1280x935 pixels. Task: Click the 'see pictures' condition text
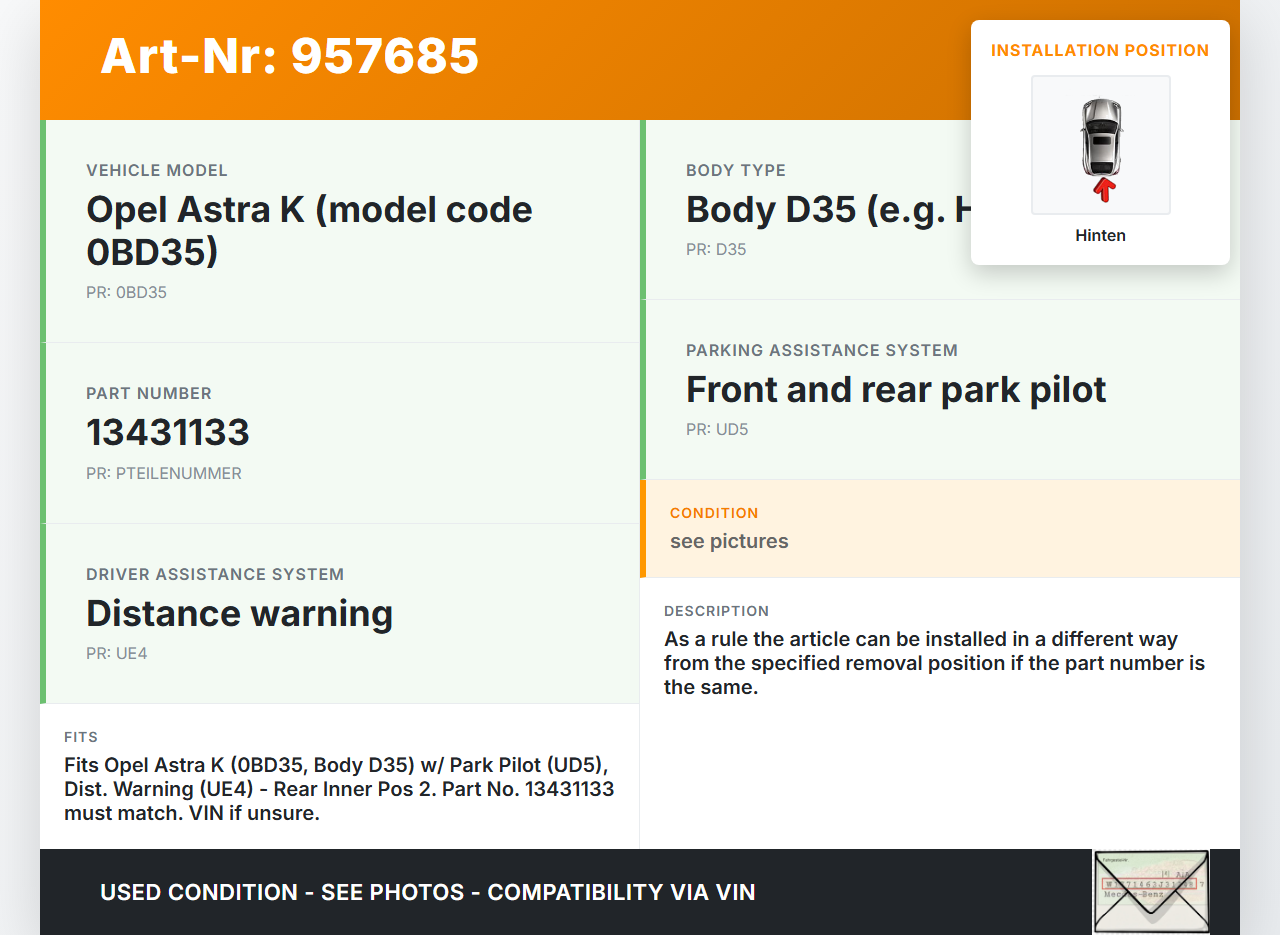click(729, 541)
